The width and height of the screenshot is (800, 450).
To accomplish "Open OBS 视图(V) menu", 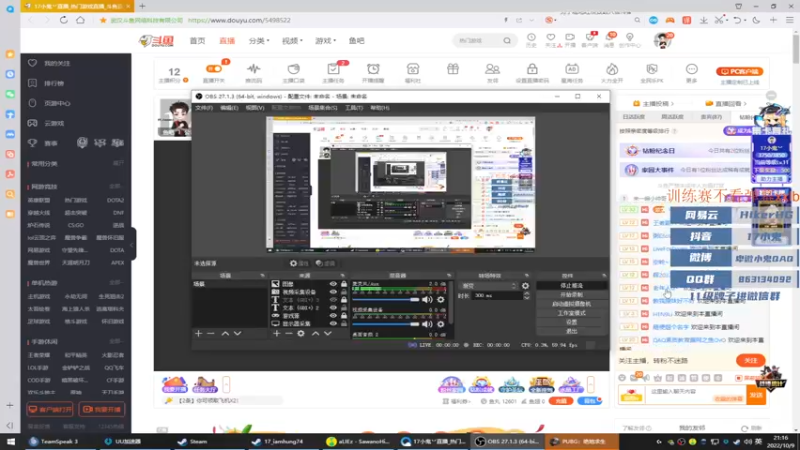I will (255, 108).
